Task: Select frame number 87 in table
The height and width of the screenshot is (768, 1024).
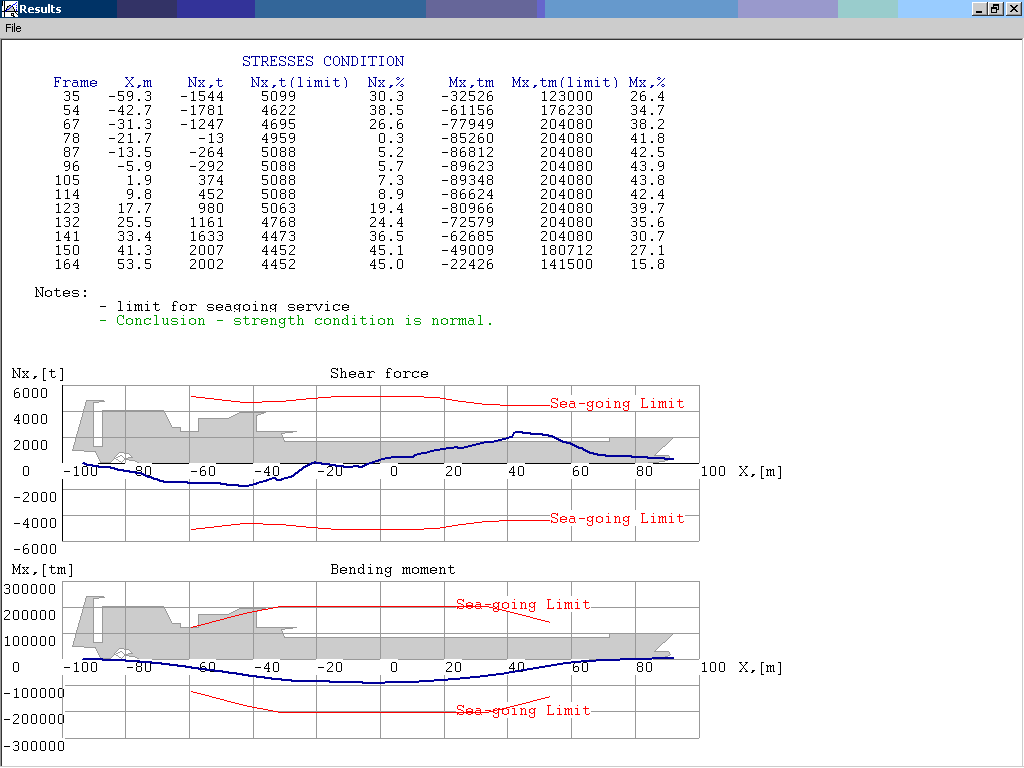Action: point(71,152)
